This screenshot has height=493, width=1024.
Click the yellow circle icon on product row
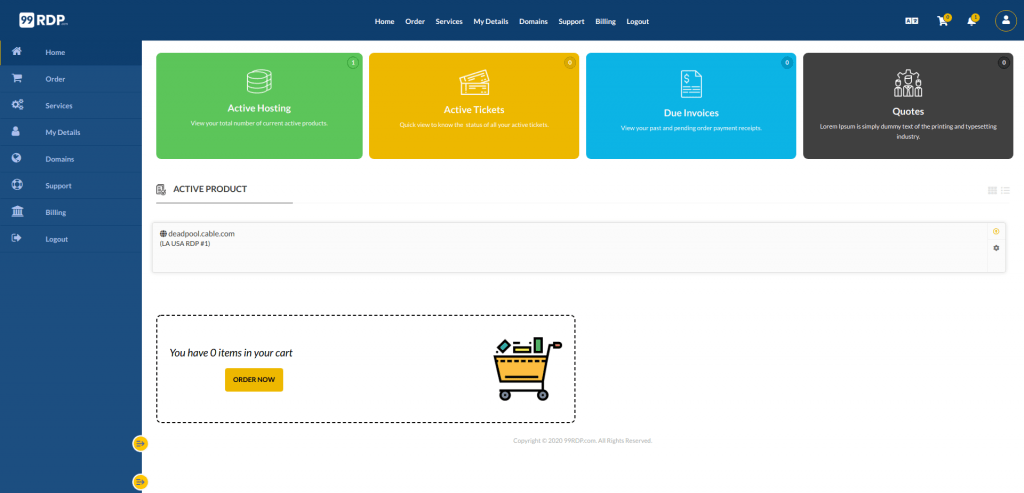[x=996, y=231]
